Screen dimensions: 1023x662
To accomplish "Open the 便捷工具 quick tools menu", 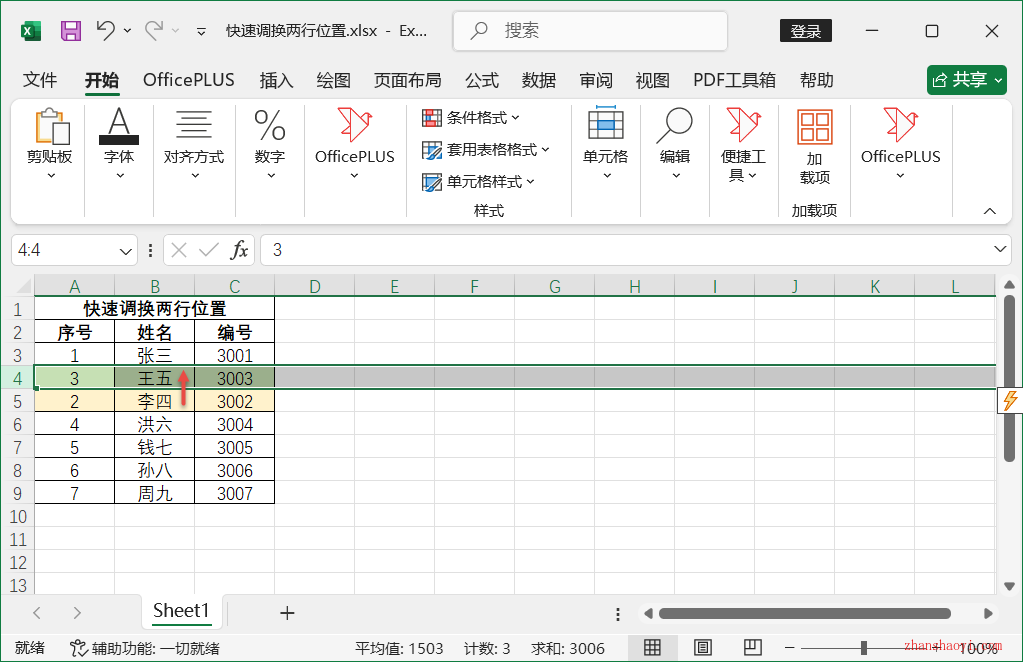I will (x=743, y=145).
